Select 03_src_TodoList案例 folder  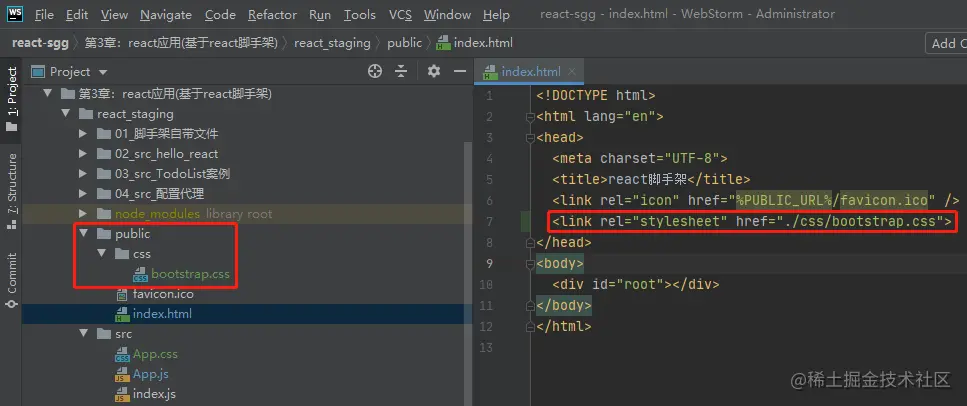coord(172,174)
